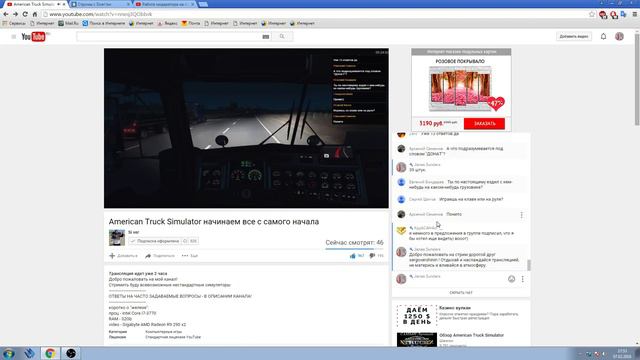
Task: Open YouTube notifications bell
Action: click(603, 36)
